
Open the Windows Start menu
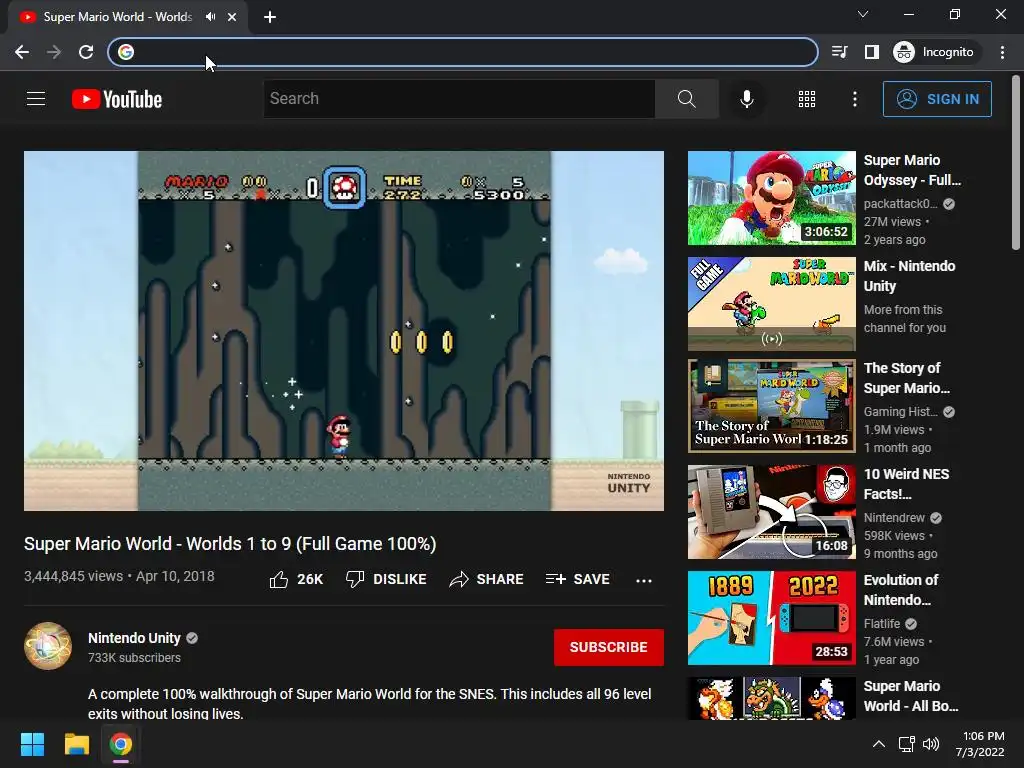click(32, 744)
